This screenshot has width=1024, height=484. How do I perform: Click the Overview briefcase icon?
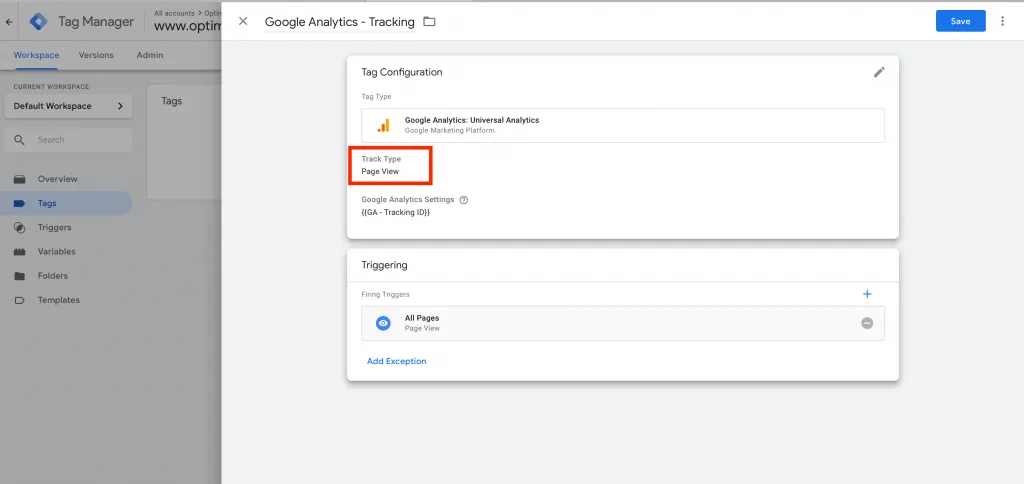(x=20, y=179)
